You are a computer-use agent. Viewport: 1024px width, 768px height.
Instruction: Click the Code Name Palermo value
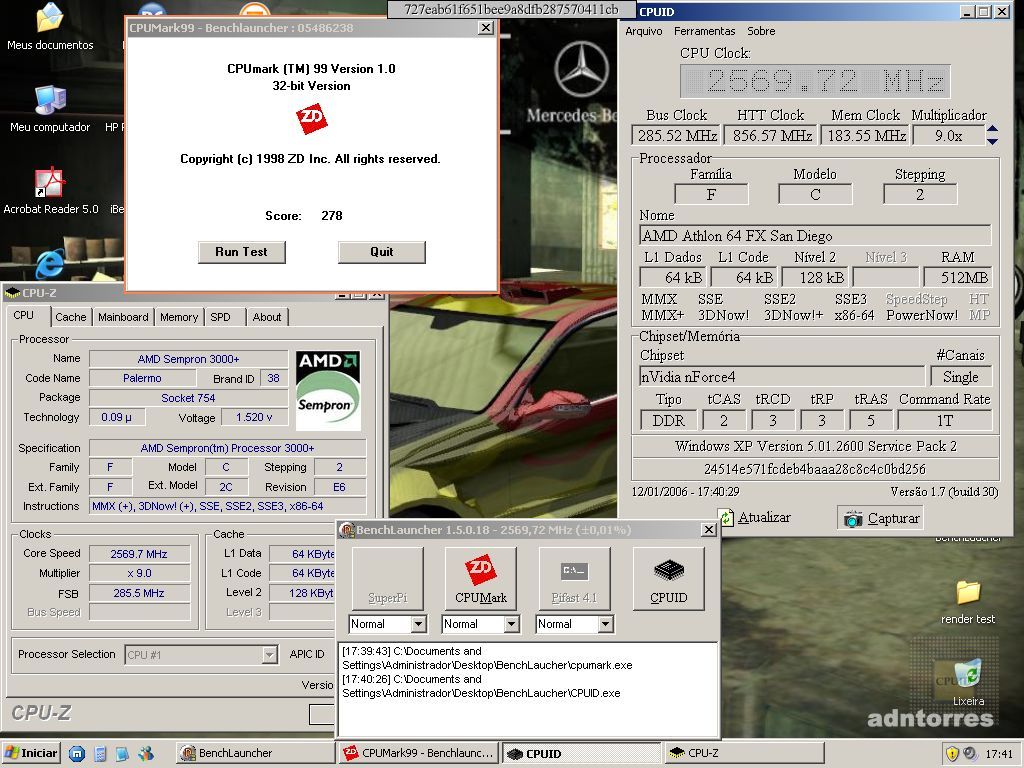pos(142,378)
